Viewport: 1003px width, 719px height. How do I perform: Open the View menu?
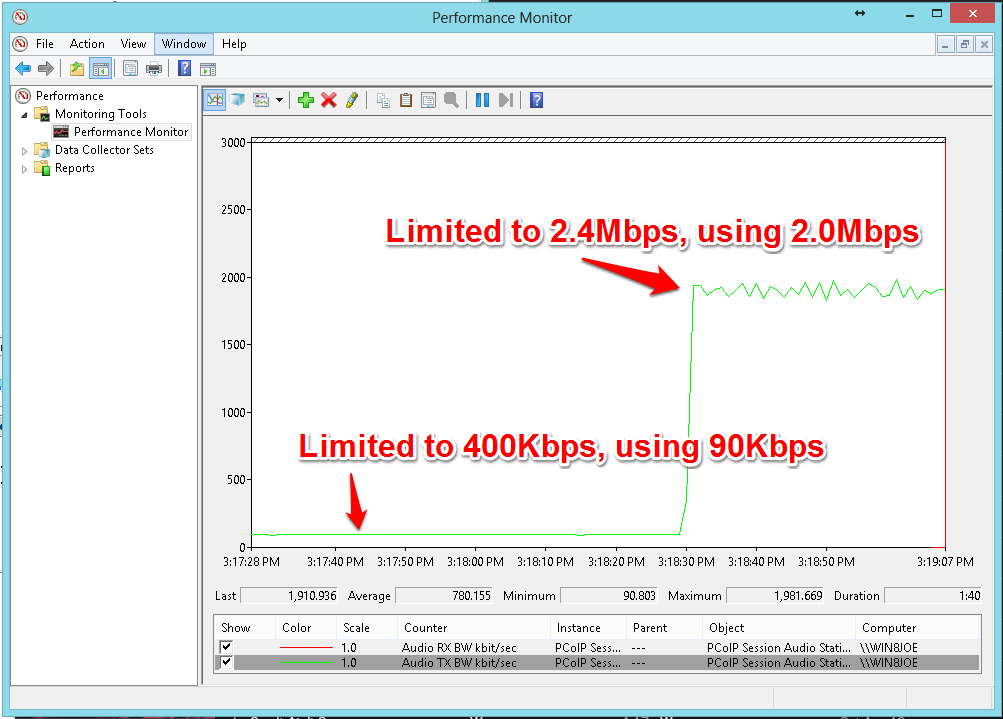pyautogui.click(x=133, y=44)
